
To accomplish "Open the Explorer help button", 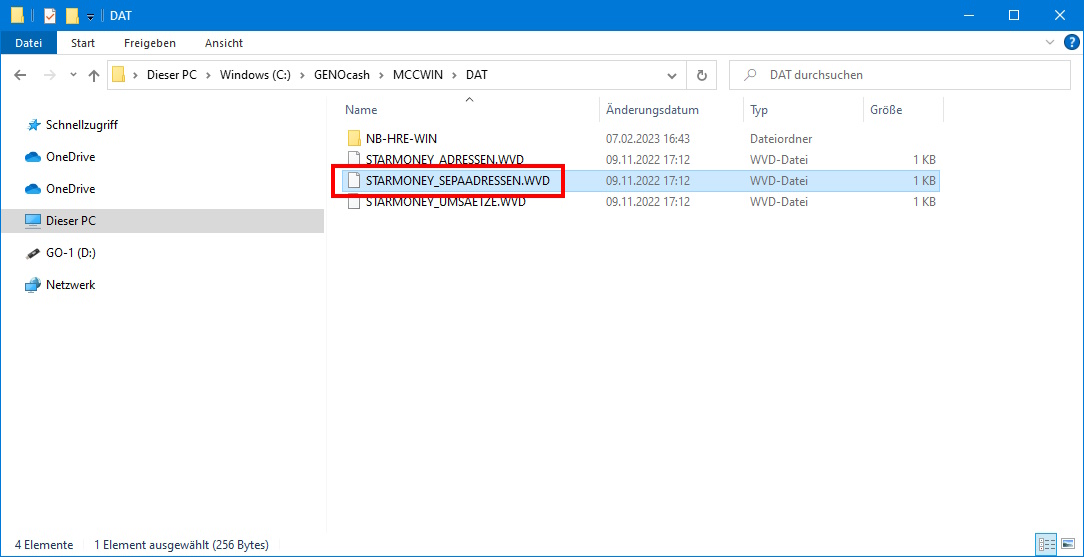I will pos(1070,43).
